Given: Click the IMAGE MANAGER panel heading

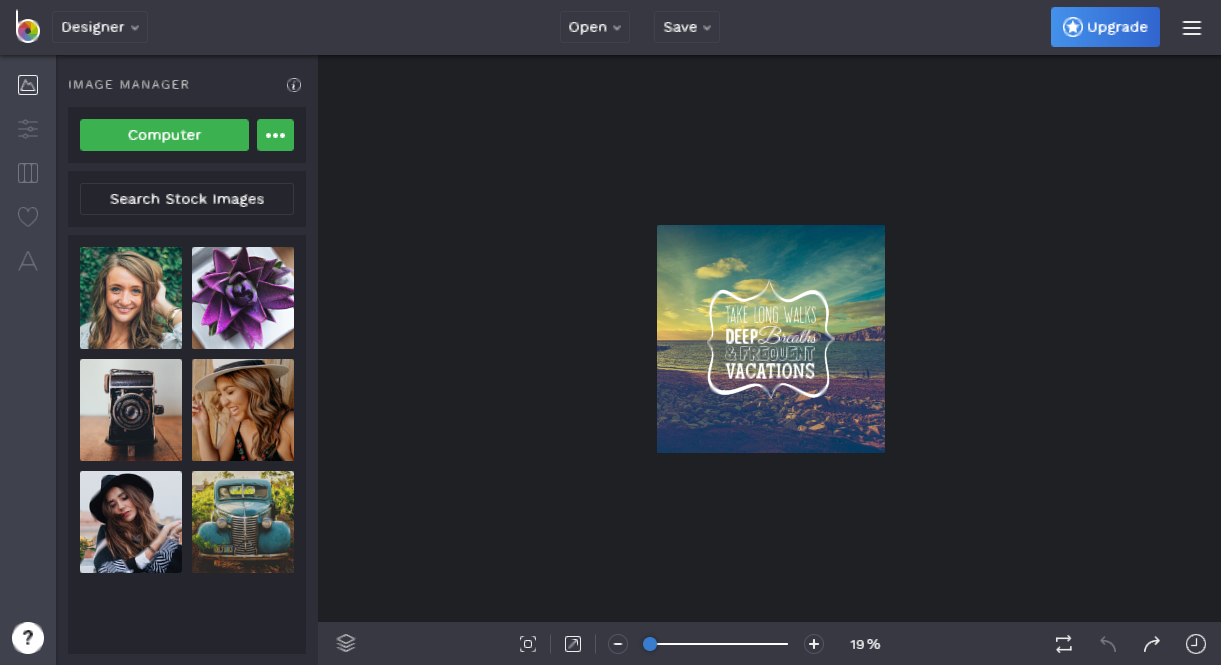Looking at the screenshot, I should click(x=129, y=85).
